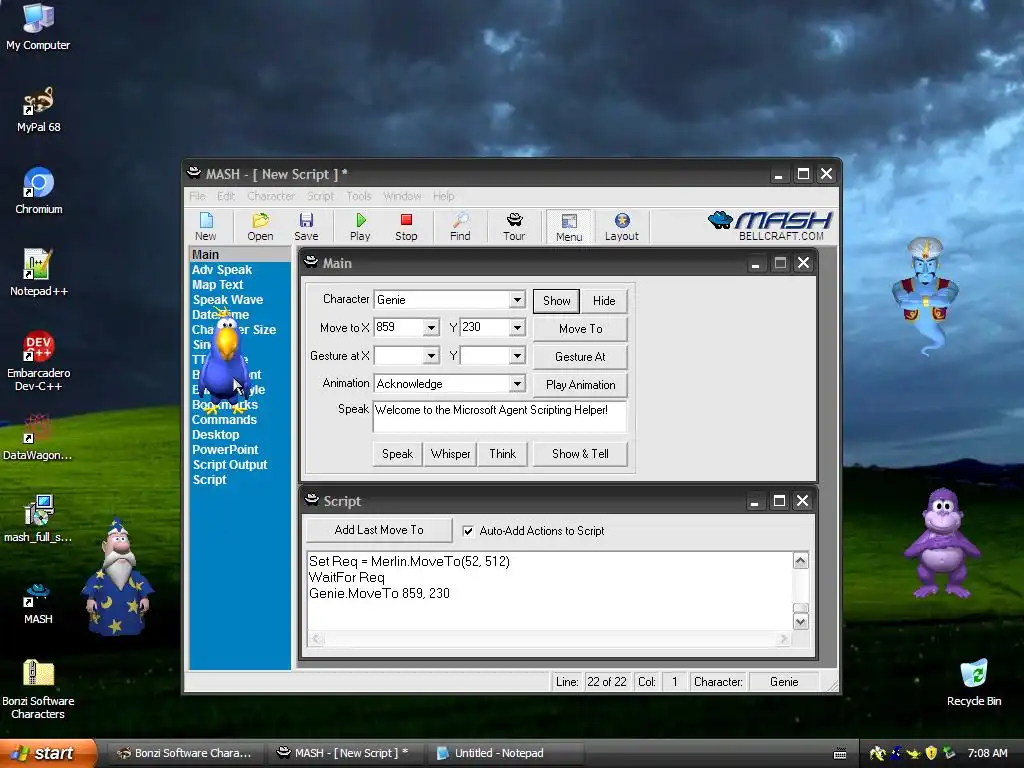This screenshot has width=1024, height=768.
Task: Expand the Gesture at Y dropdown arrow
Action: tap(517, 356)
